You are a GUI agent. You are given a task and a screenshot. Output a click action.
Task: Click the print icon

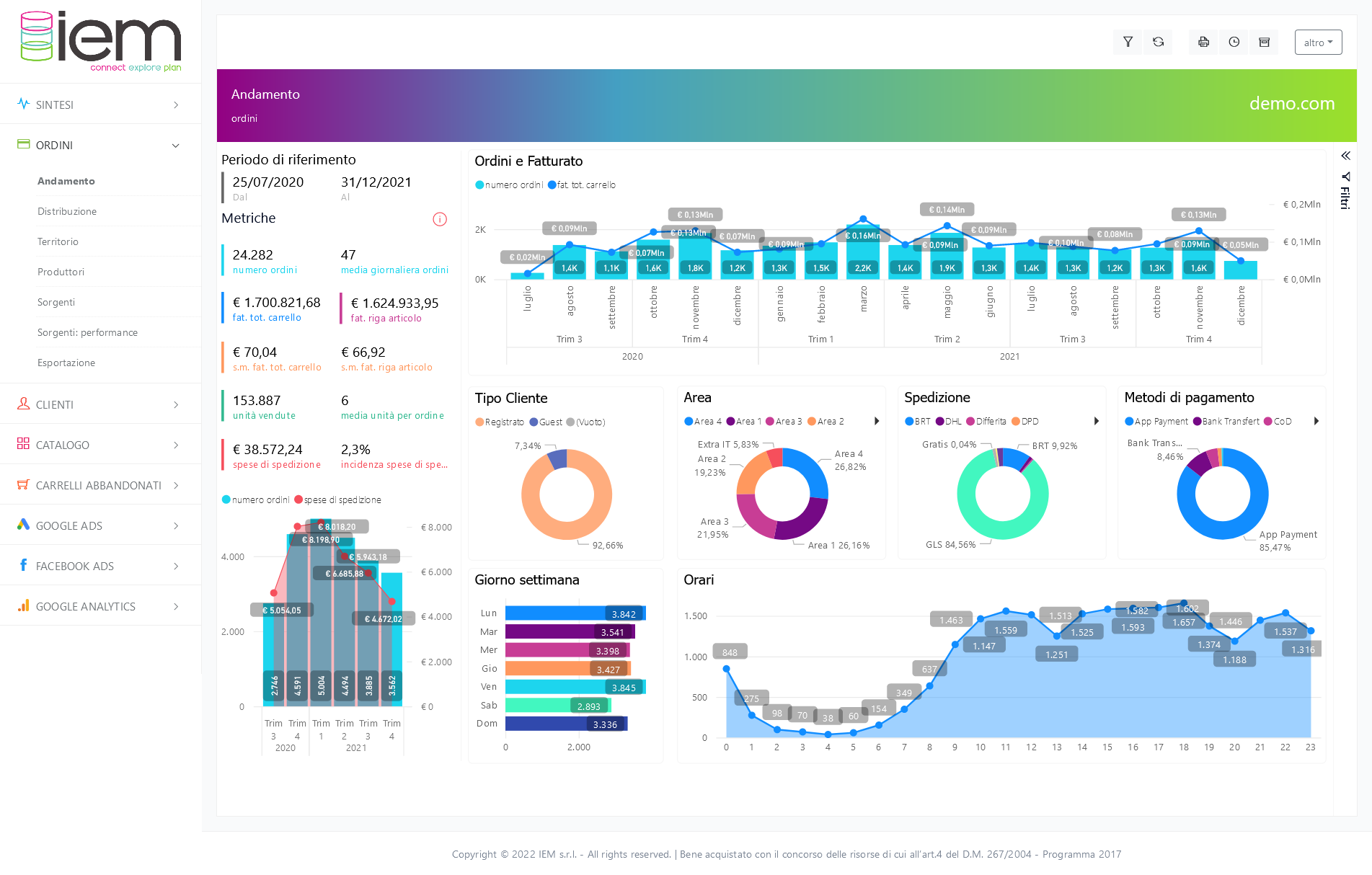(1203, 43)
